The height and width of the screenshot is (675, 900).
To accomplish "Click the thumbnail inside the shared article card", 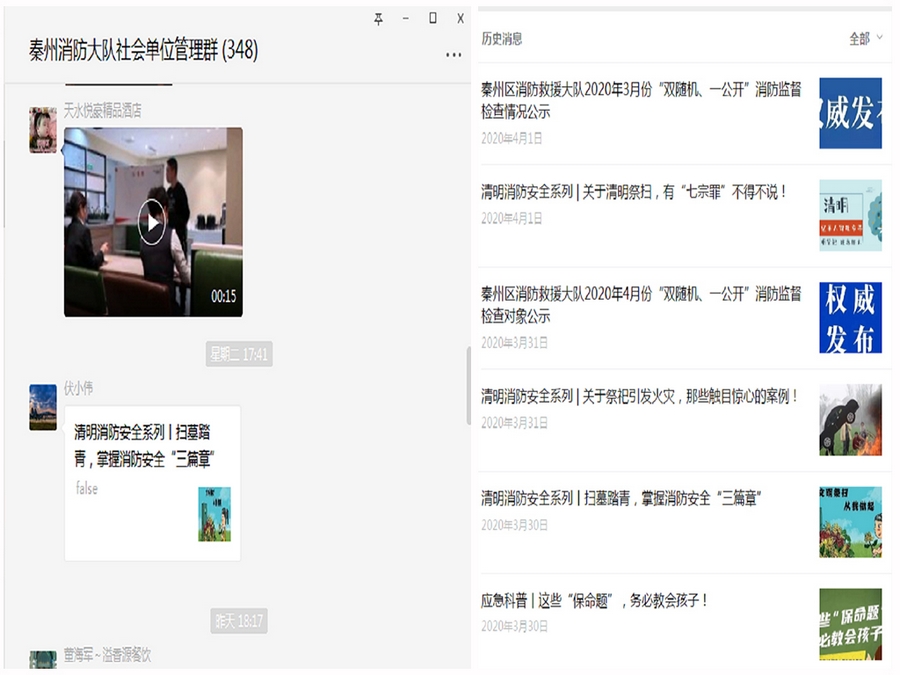I will (x=215, y=514).
